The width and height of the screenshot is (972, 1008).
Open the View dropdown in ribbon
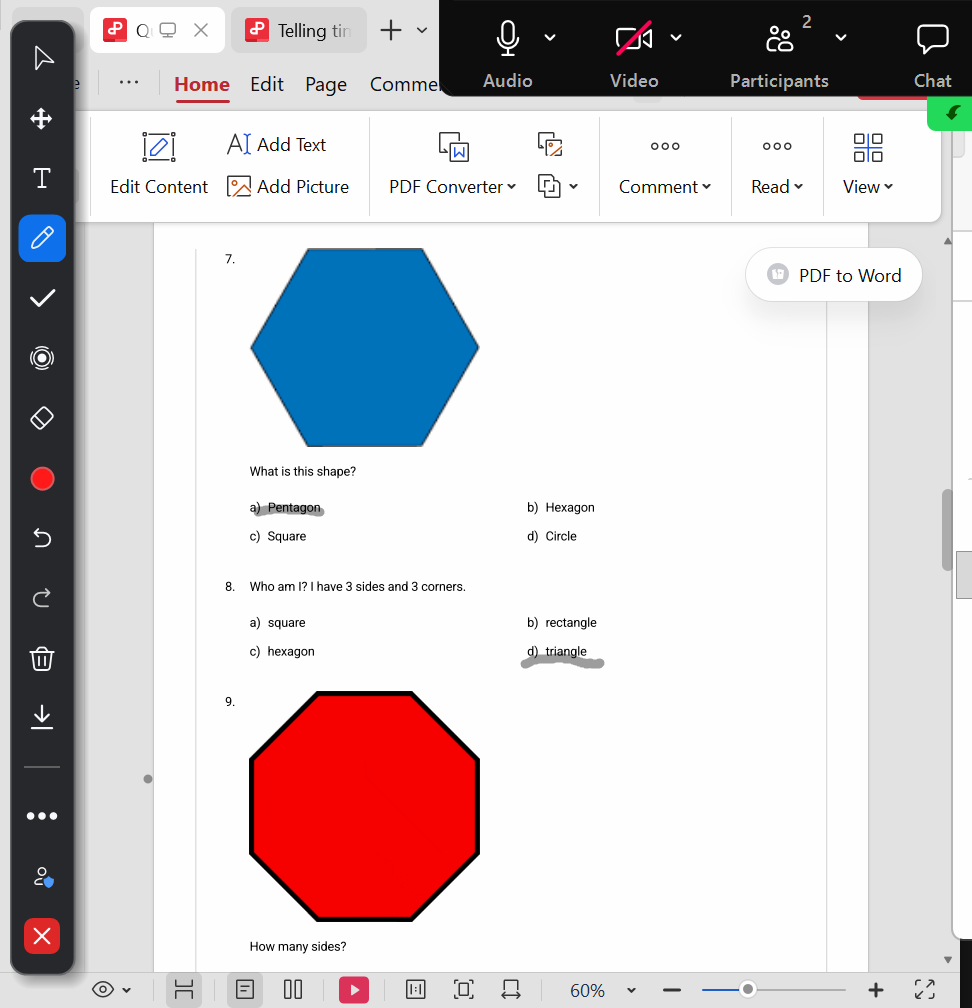867,186
